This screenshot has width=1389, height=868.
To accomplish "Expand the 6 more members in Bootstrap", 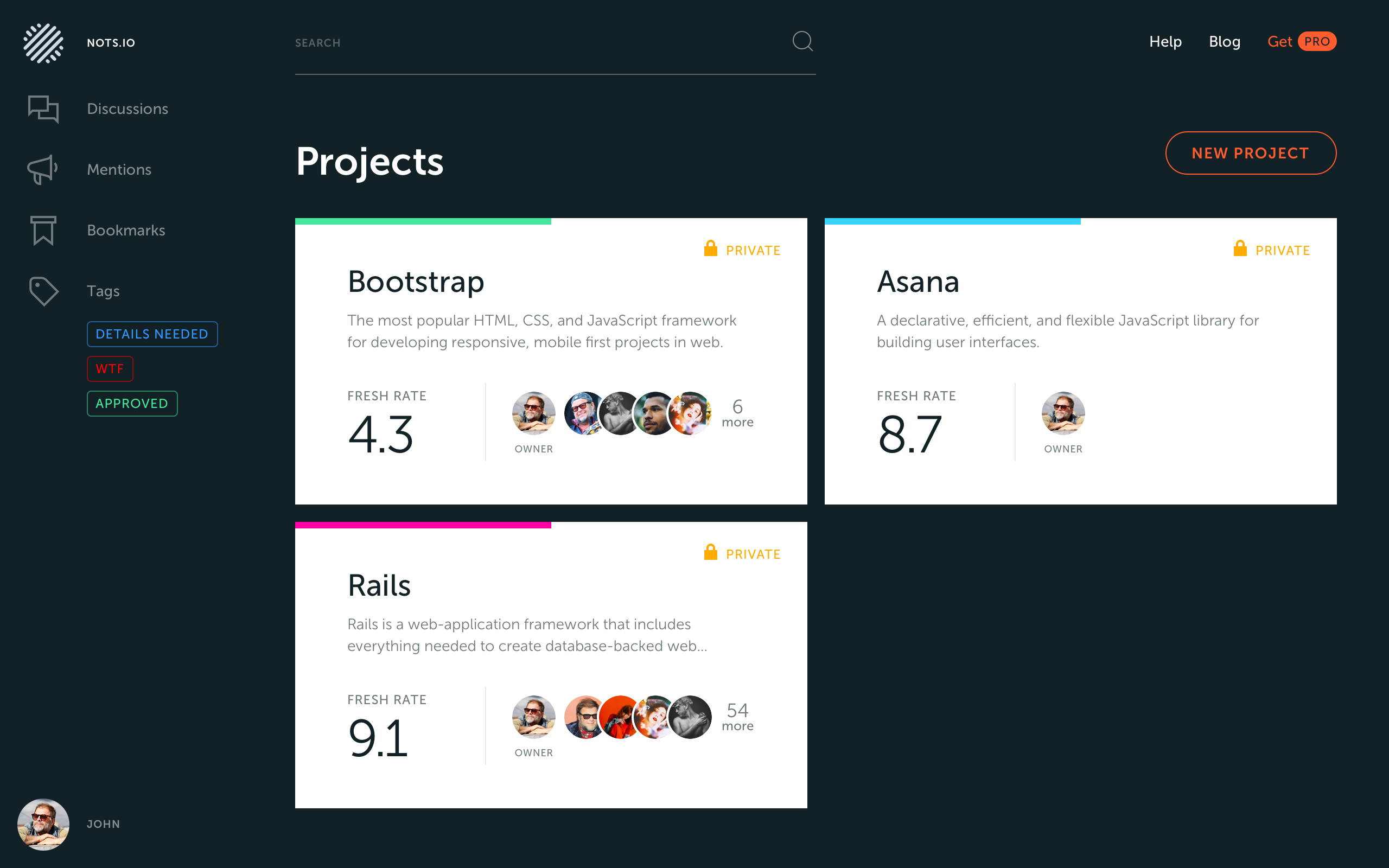I will click(x=737, y=413).
